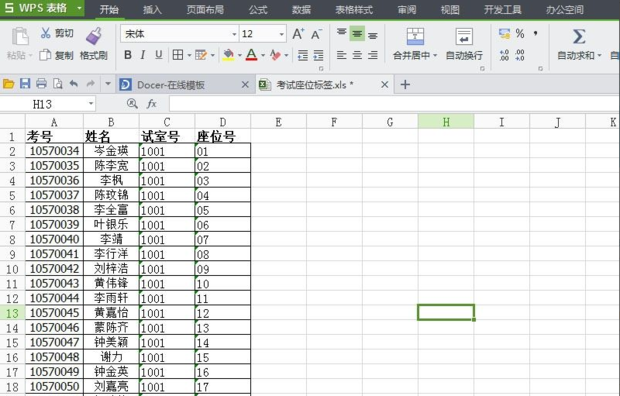Open insert function fx button
The width and height of the screenshot is (620, 396).
(151, 104)
